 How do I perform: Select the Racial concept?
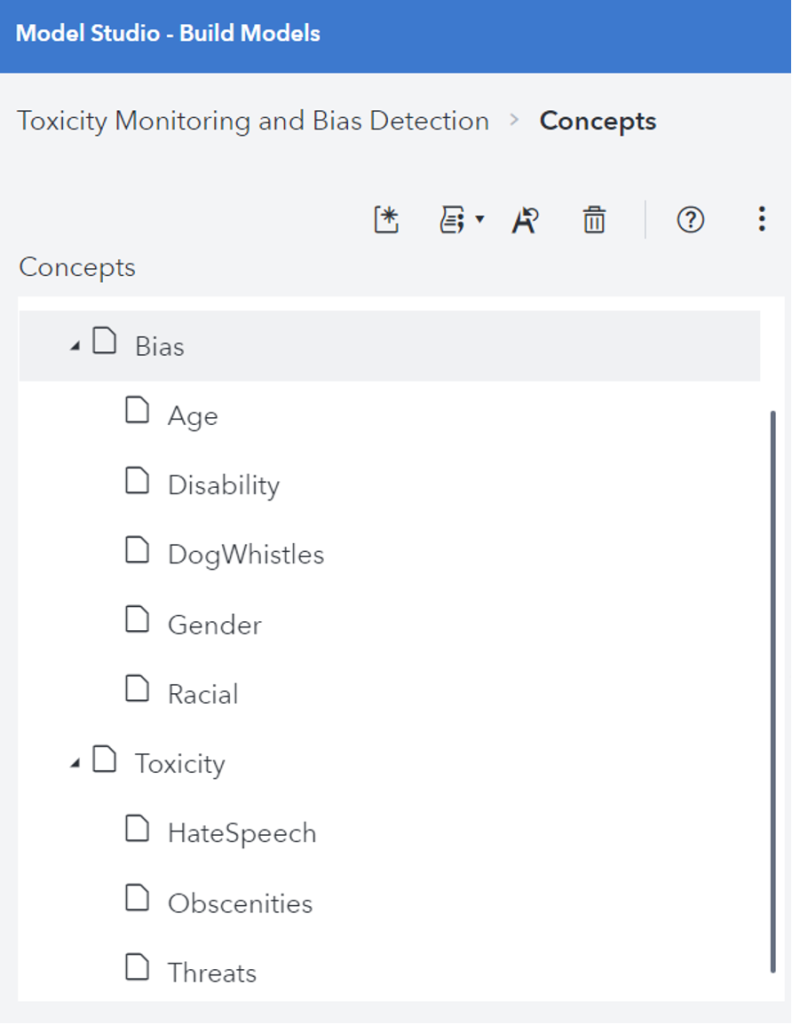coord(203,694)
